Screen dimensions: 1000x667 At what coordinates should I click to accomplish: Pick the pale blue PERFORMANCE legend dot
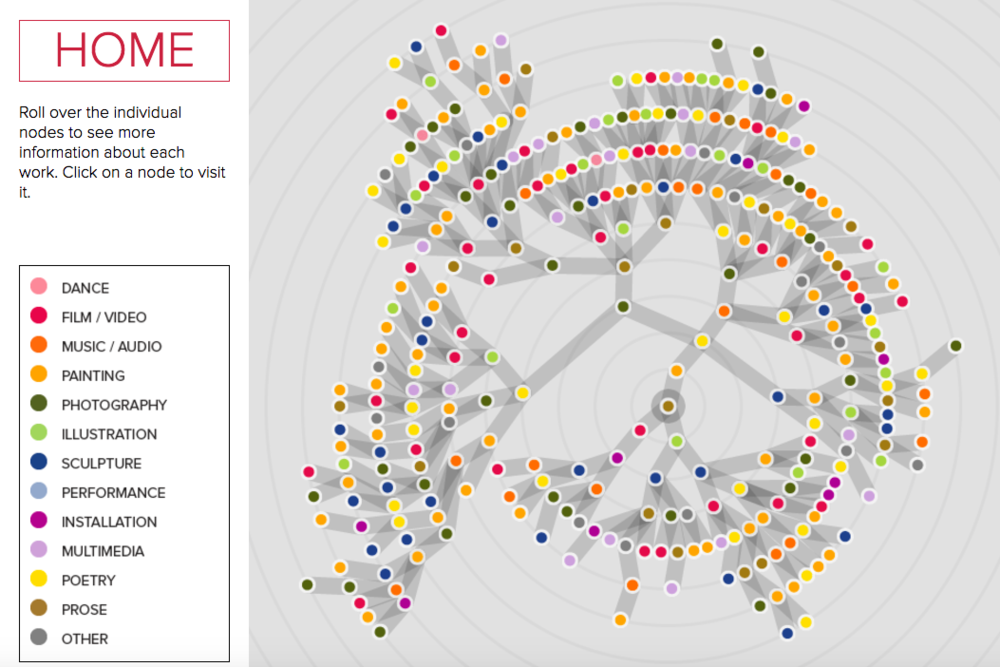[x=39, y=491]
